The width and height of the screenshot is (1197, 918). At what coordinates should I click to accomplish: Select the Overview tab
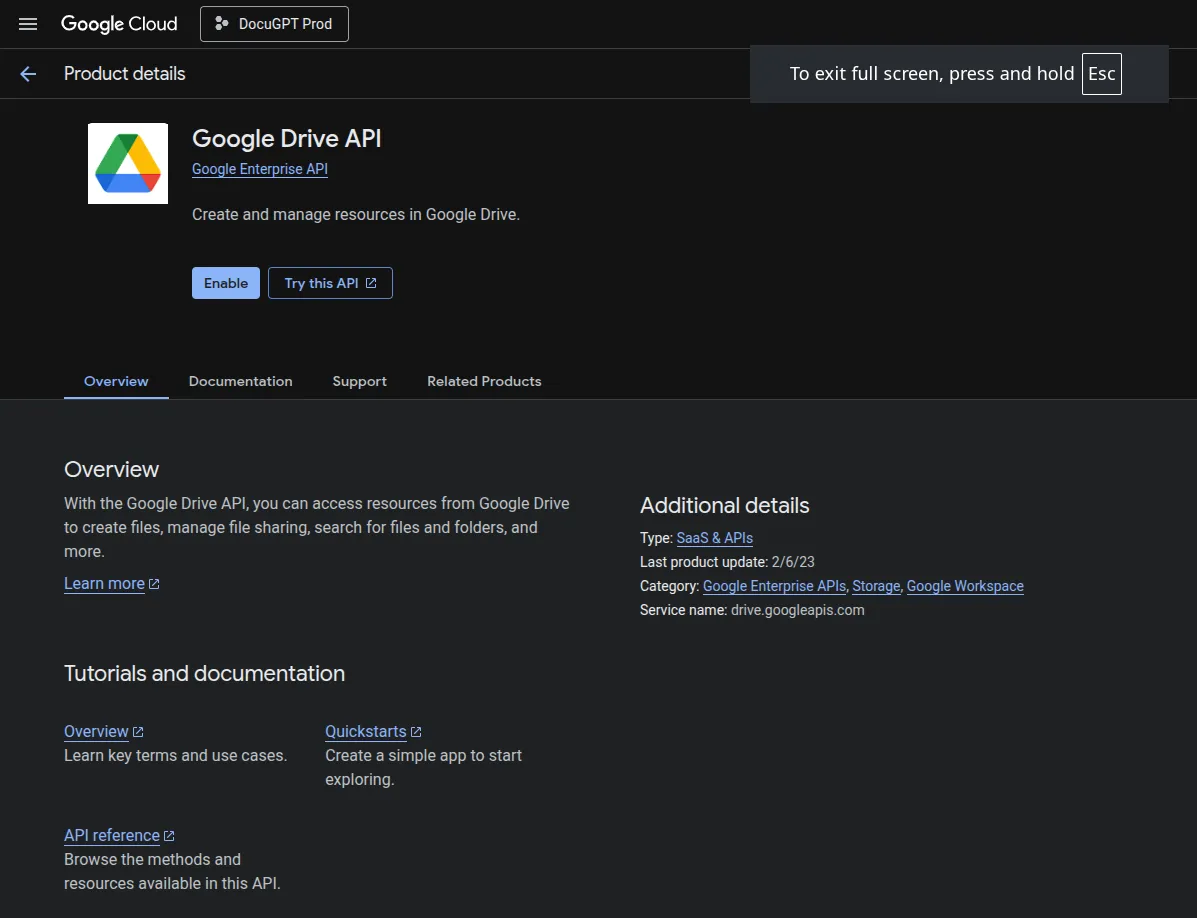(x=116, y=381)
